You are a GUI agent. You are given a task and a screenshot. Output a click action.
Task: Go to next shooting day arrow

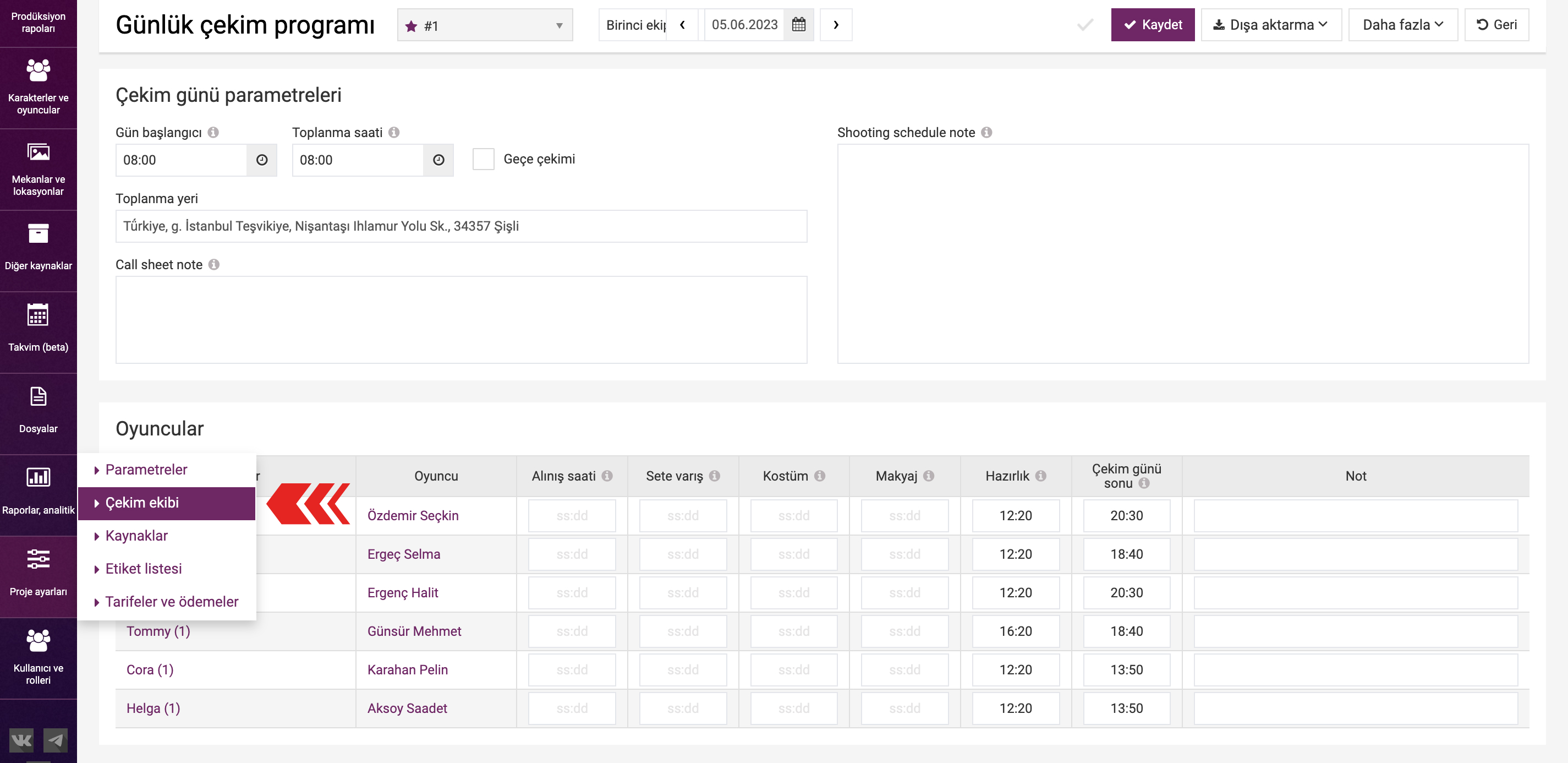click(x=836, y=25)
